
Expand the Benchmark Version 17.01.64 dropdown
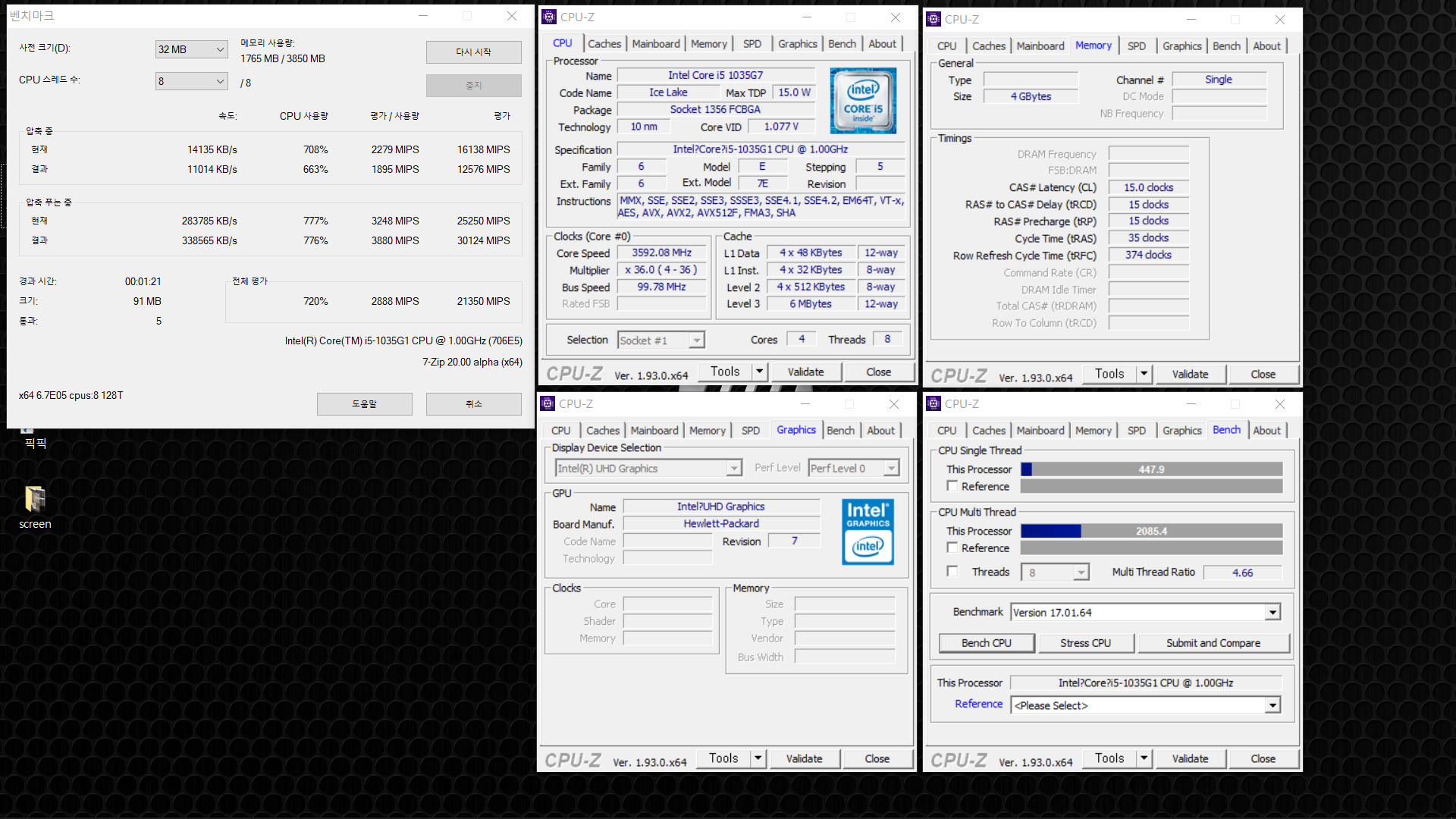(1272, 613)
